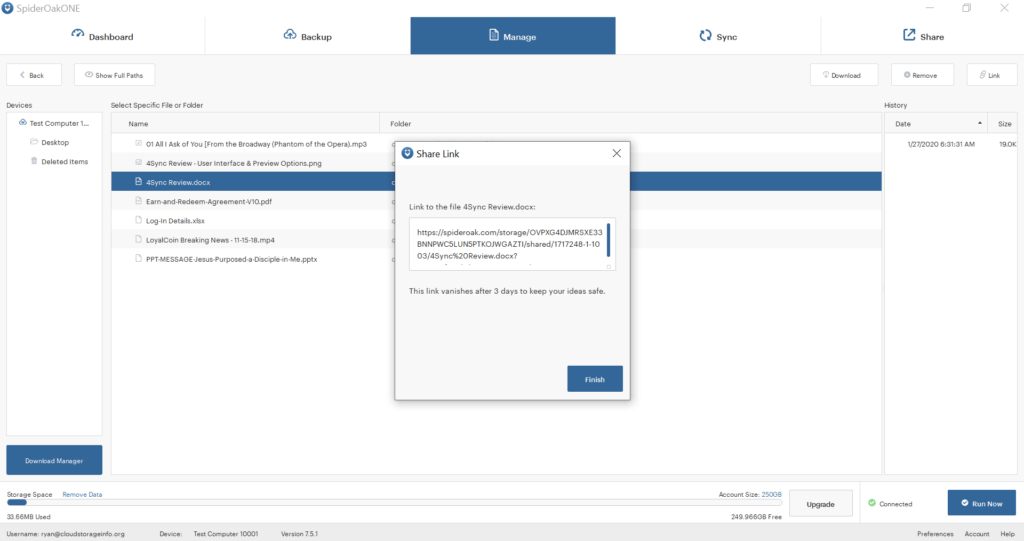Click the storage space usage bar
This screenshot has height=541, width=1024.
tap(394, 502)
